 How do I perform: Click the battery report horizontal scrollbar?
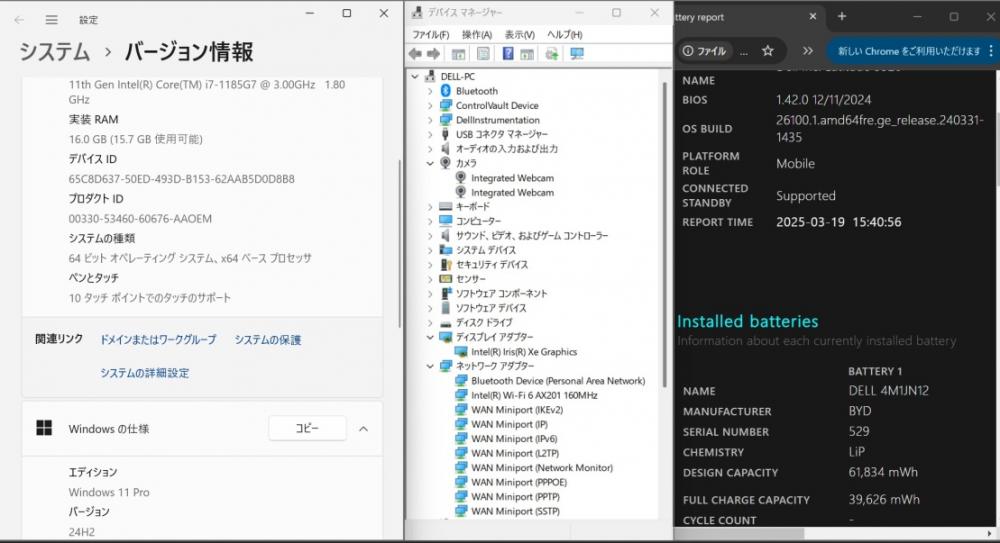click(x=740, y=533)
